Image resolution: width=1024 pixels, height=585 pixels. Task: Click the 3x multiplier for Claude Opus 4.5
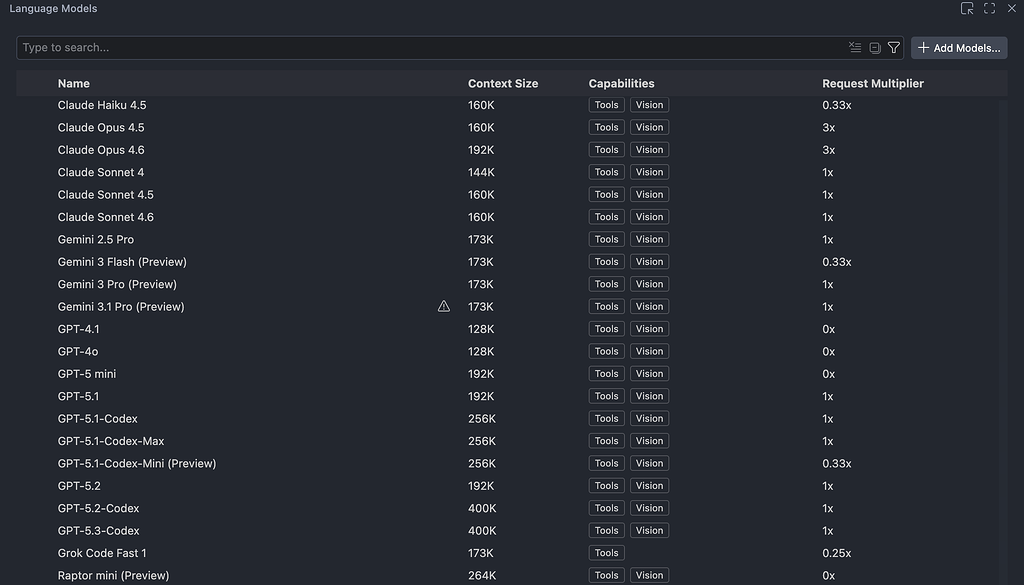click(x=828, y=127)
